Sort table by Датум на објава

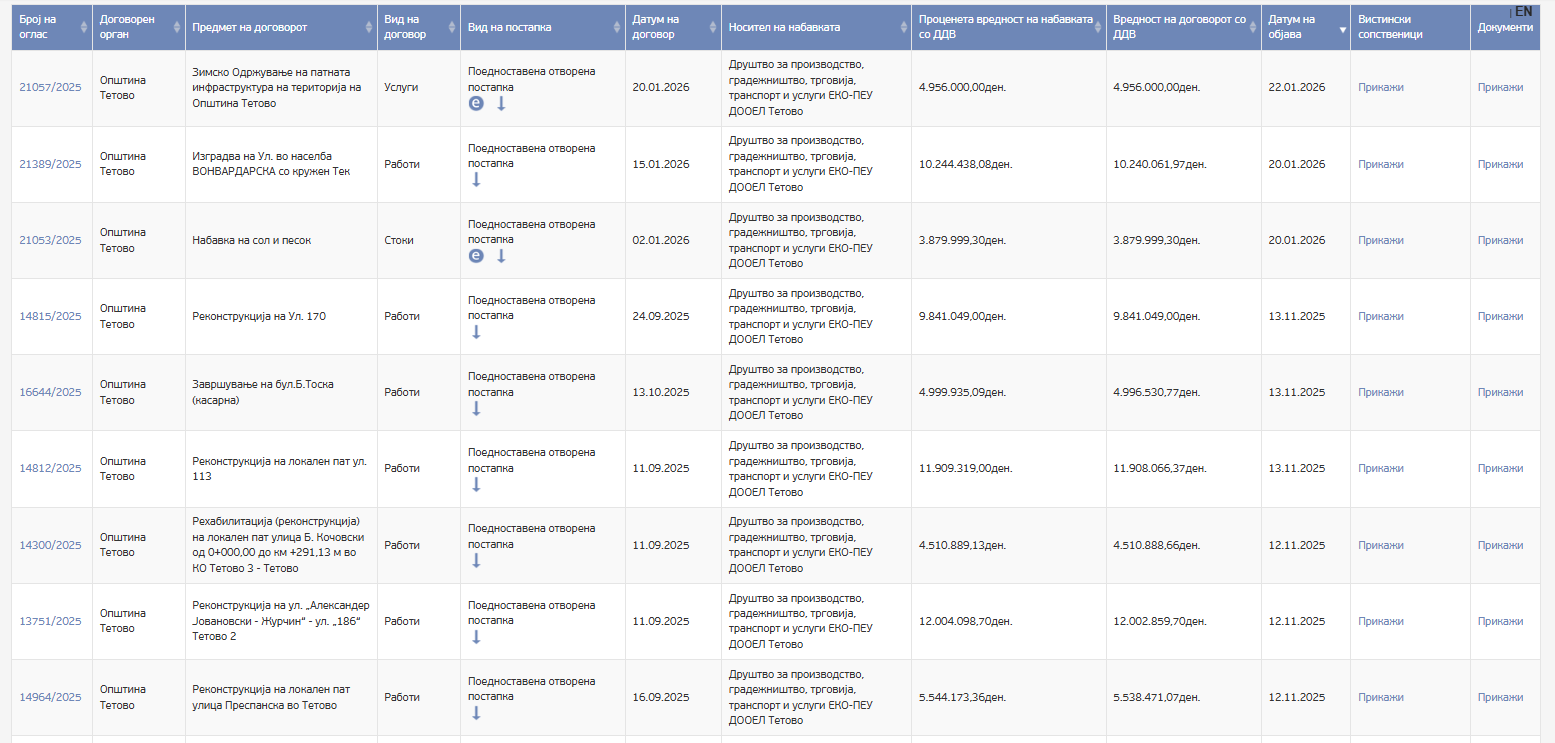click(1303, 27)
